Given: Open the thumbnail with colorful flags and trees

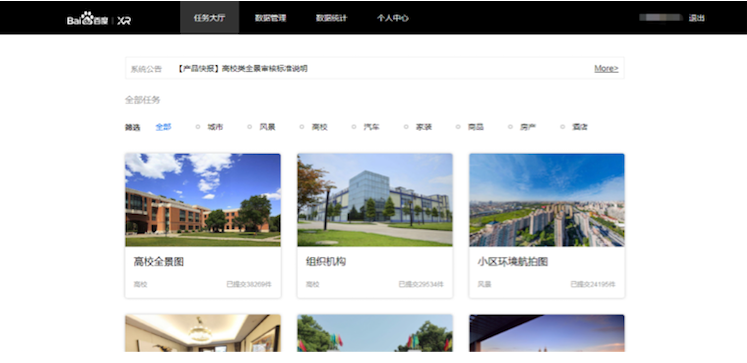Looking at the screenshot, I should pyautogui.click(x=375, y=333).
